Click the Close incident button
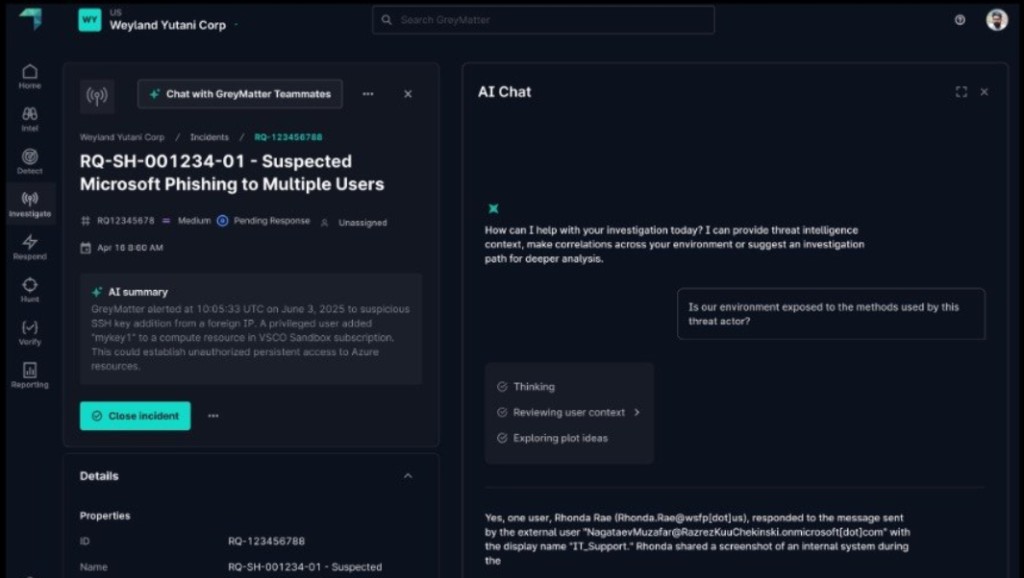Image resolution: width=1024 pixels, height=578 pixels. (x=135, y=416)
